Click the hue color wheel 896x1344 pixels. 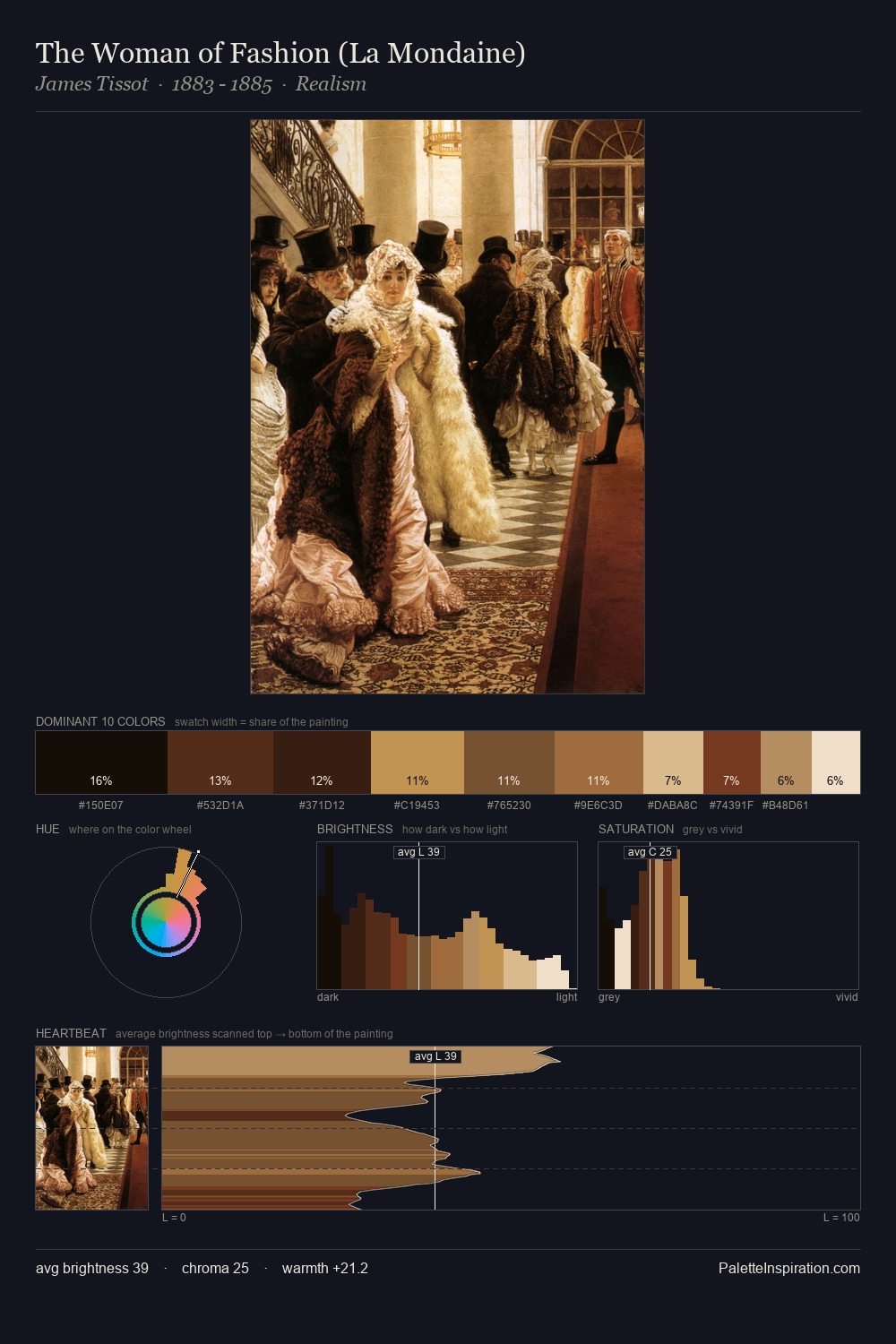click(x=166, y=922)
